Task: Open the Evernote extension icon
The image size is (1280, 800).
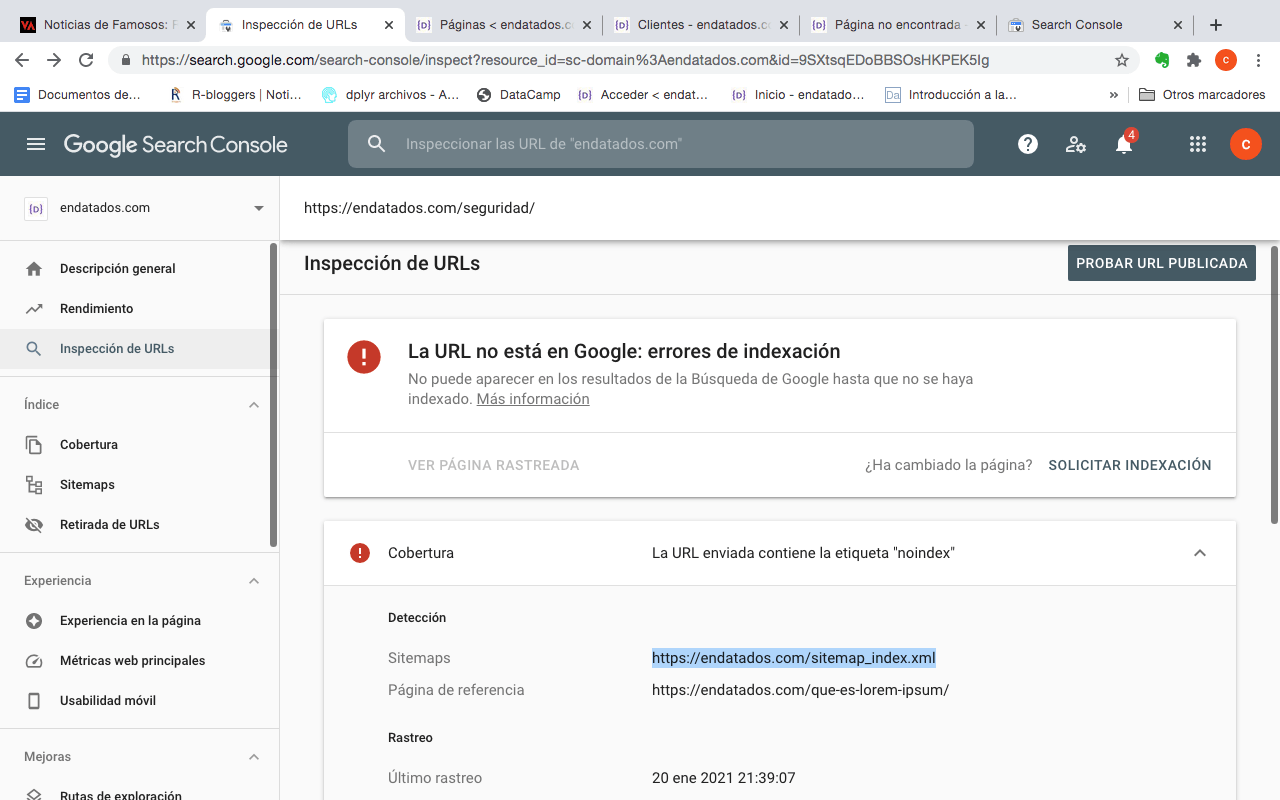Action: tap(1162, 60)
